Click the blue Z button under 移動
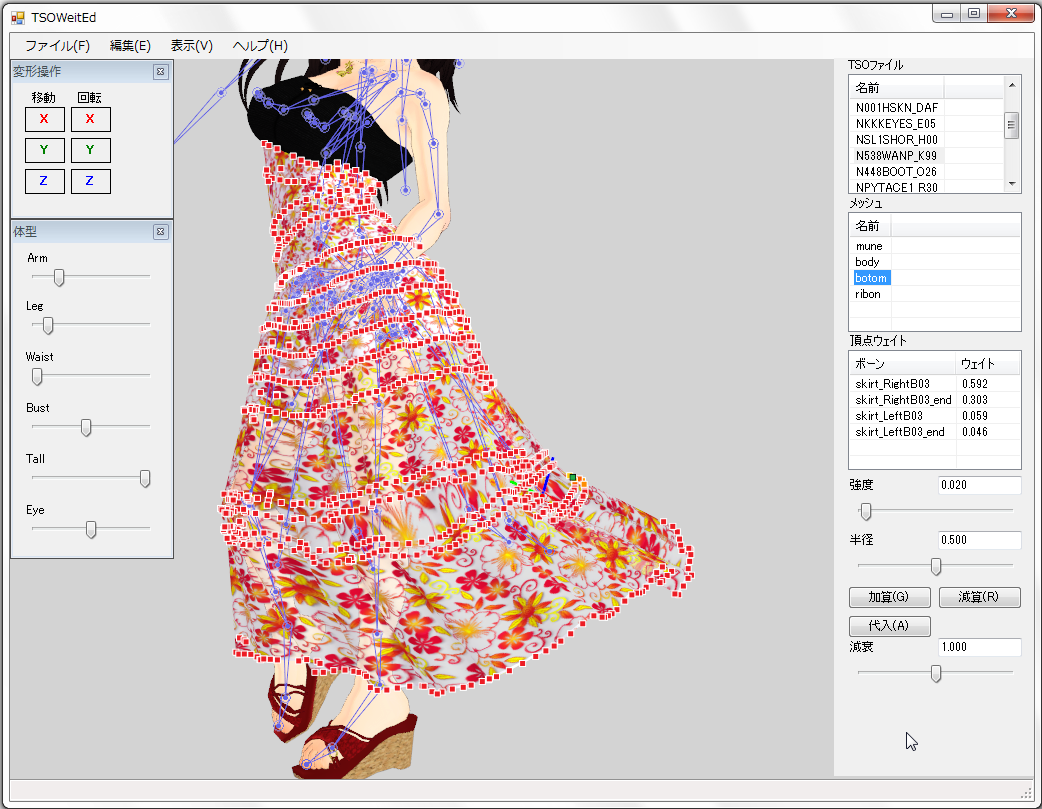The image size is (1042, 809). pos(44,181)
